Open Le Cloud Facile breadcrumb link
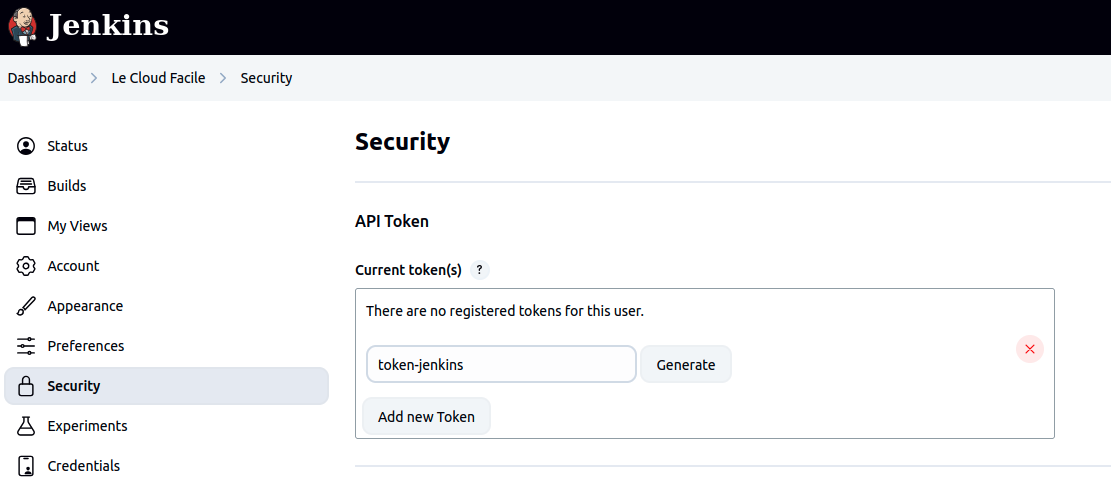 pos(158,78)
